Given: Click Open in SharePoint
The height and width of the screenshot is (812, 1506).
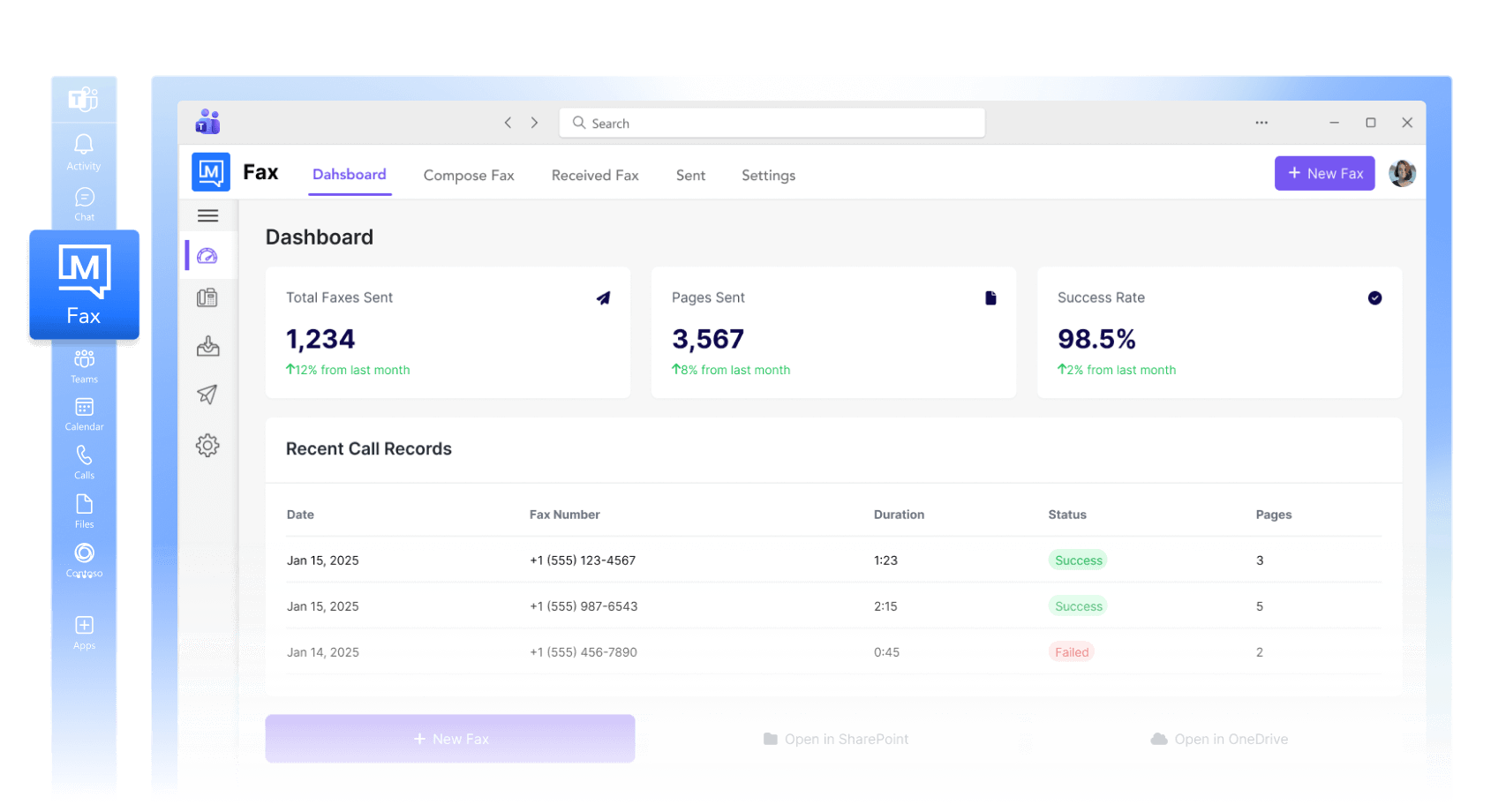Looking at the screenshot, I should point(835,739).
